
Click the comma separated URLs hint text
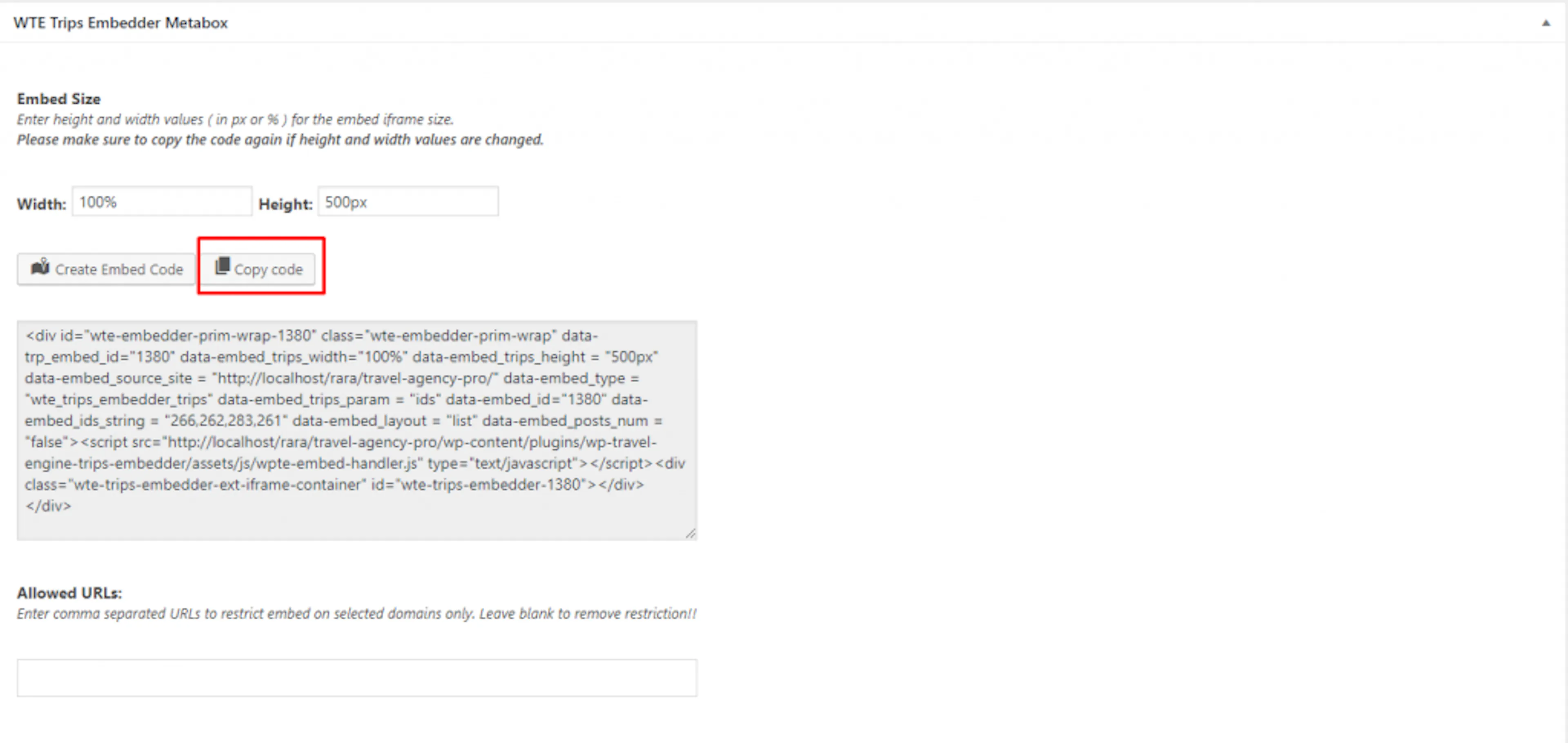(x=357, y=614)
